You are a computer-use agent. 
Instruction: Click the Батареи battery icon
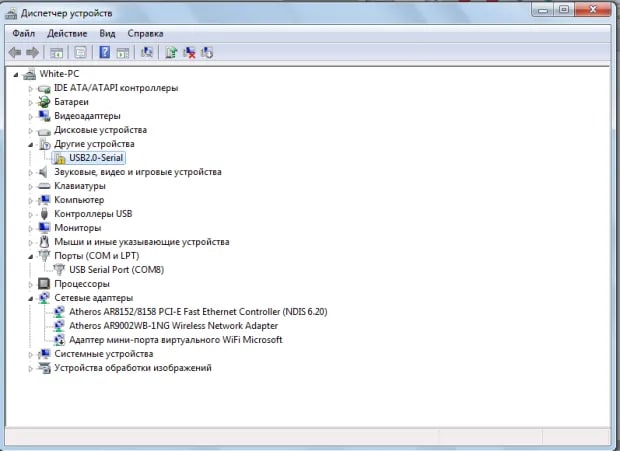click(44, 102)
